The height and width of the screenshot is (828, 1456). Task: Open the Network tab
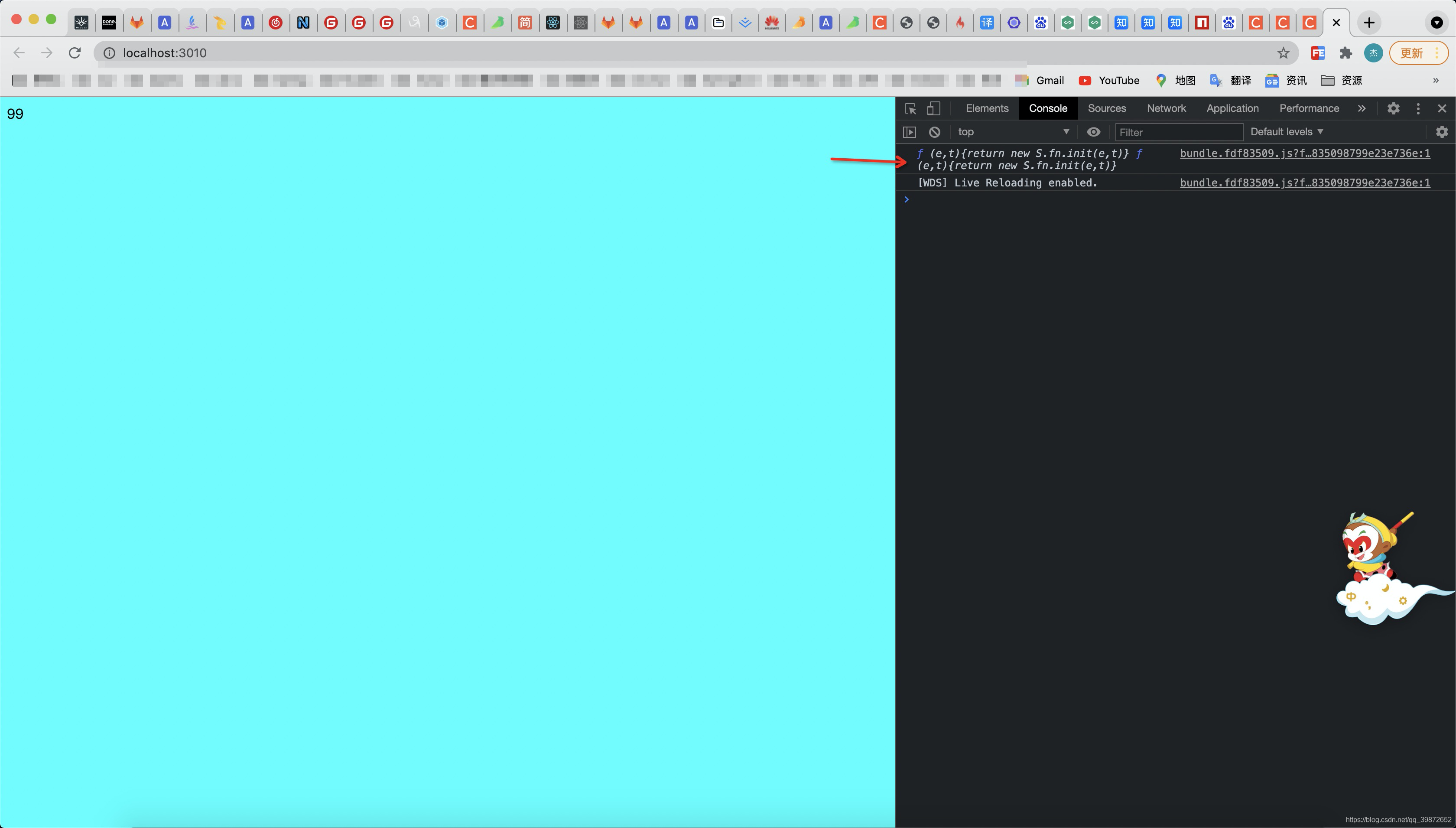[1166, 108]
